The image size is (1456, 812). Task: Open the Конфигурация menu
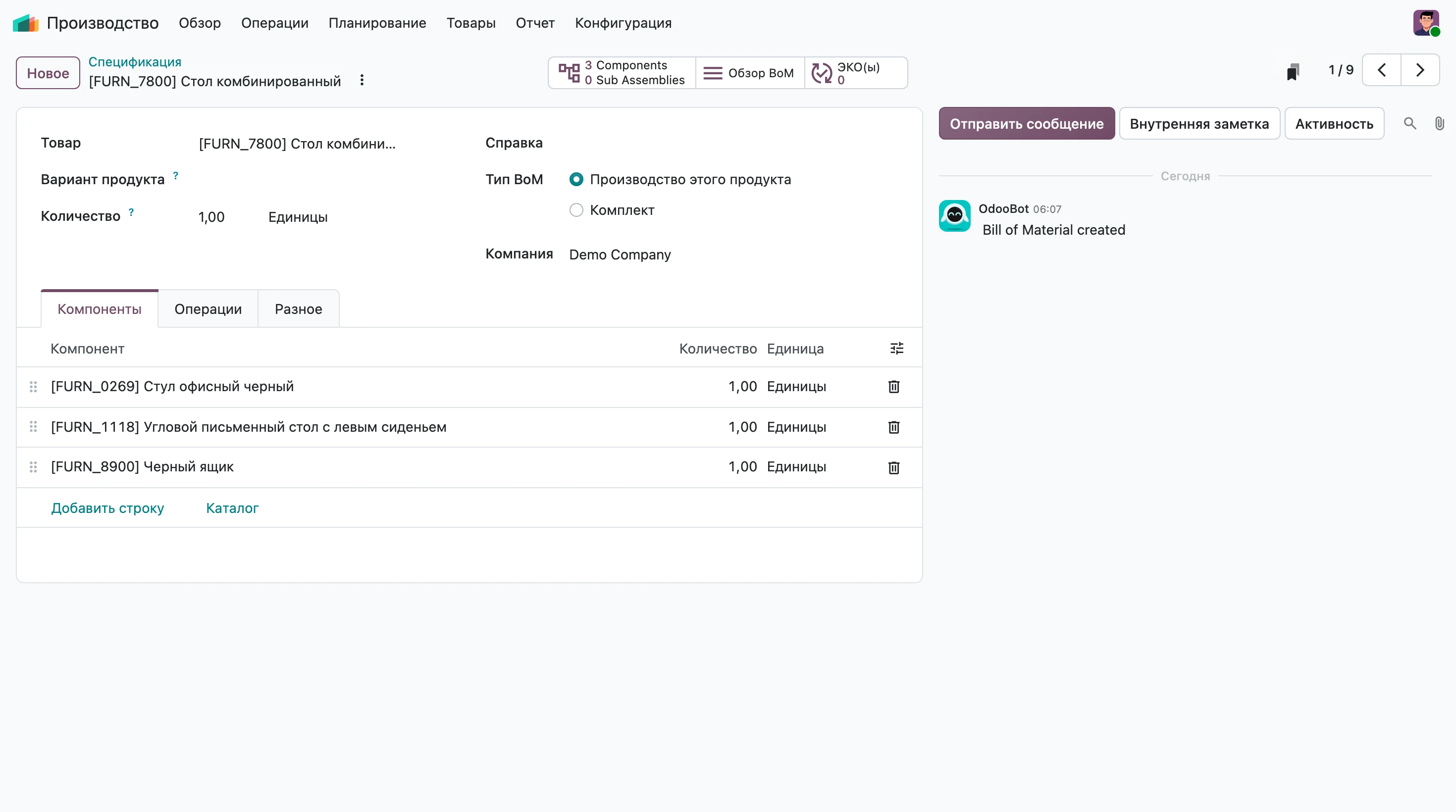click(623, 23)
